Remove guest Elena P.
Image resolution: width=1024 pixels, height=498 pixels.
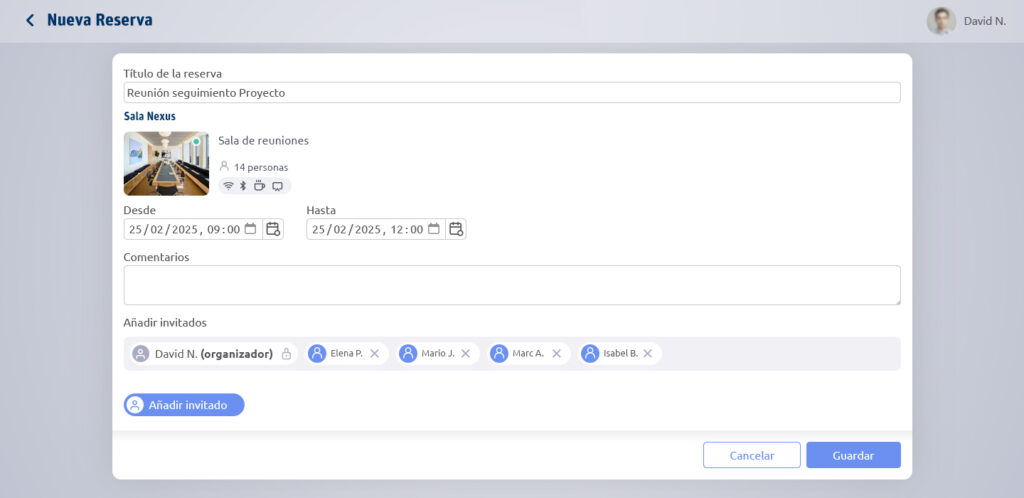click(x=374, y=353)
